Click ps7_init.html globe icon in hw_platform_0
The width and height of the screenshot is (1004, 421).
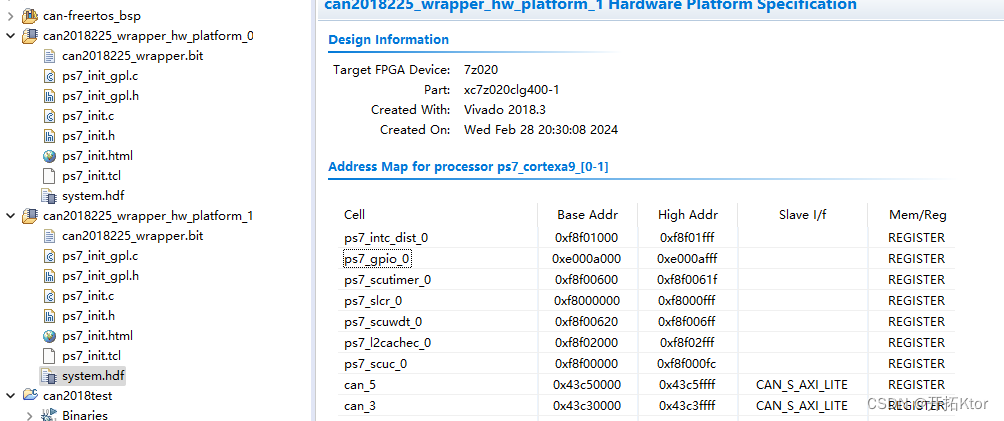[49, 156]
